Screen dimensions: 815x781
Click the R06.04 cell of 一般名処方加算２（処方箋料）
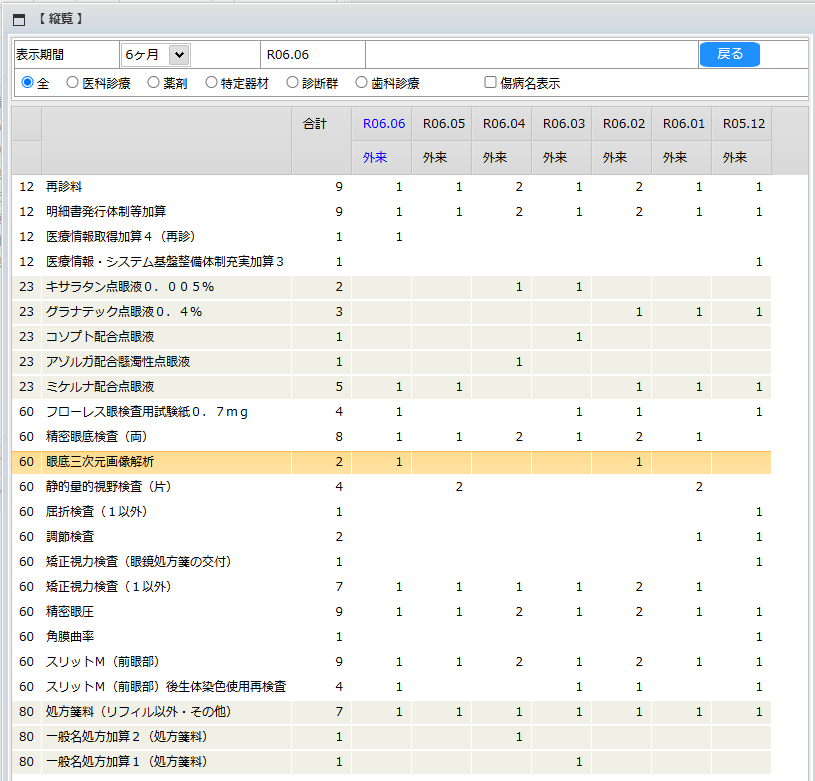[x=502, y=737]
